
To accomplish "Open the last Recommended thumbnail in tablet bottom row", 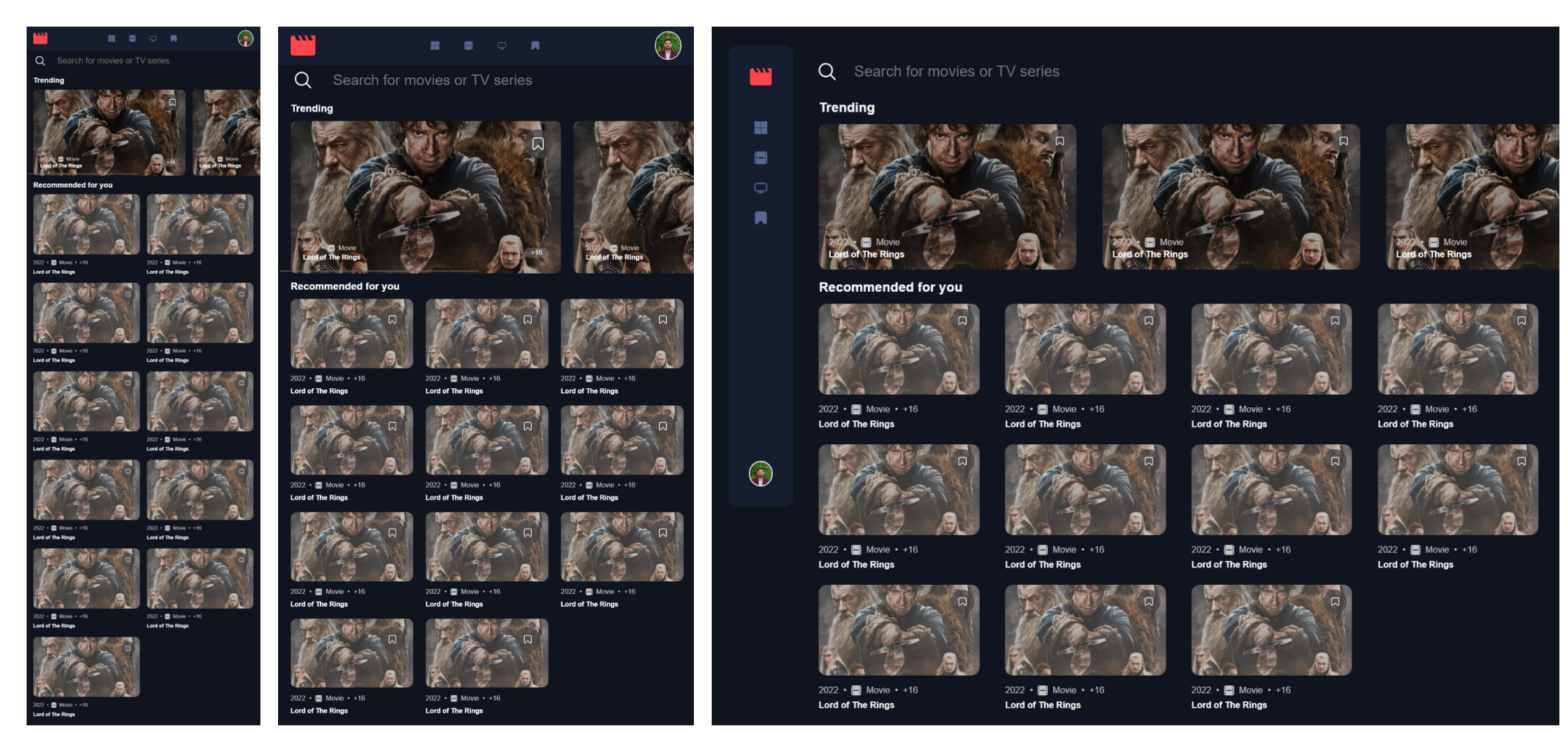I will click(487, 653).
